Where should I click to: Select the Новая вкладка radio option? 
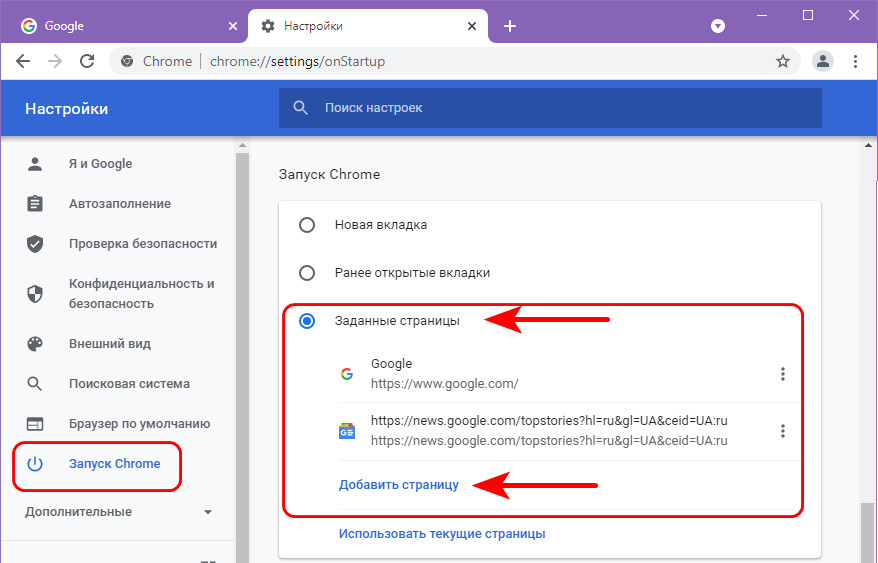(307, 225)
